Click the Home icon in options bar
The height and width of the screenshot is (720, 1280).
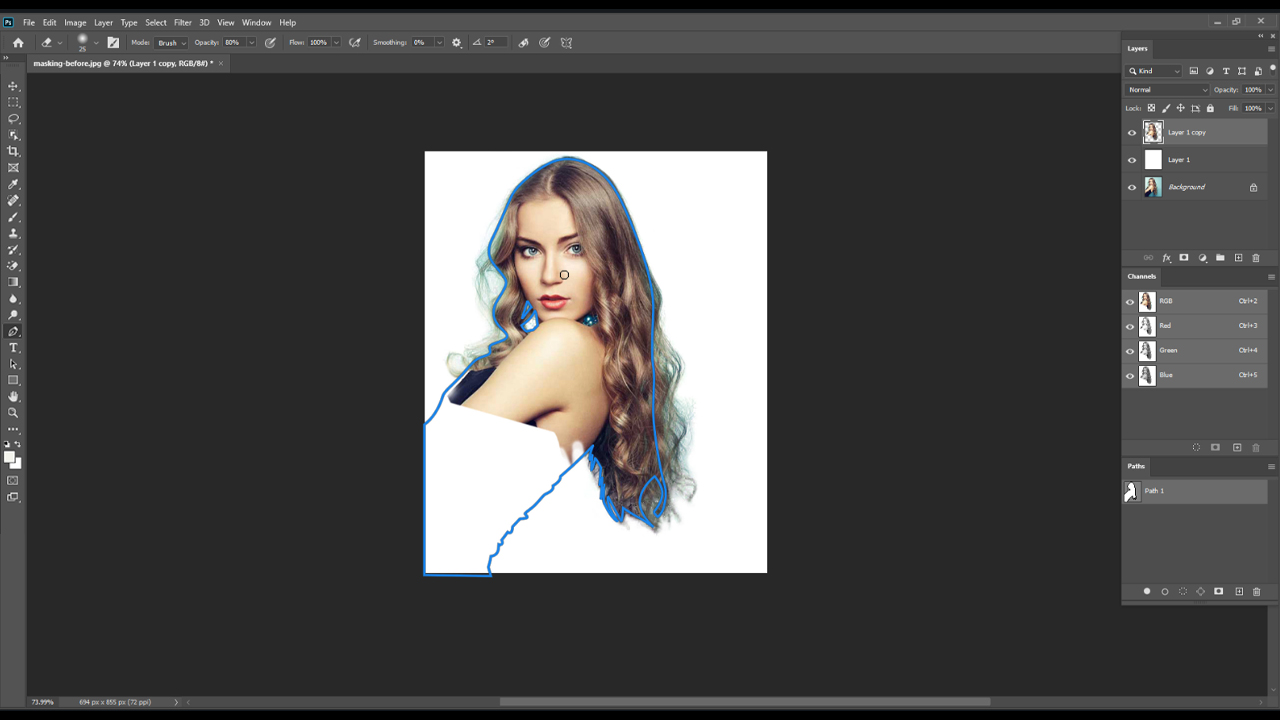(18, 43)
